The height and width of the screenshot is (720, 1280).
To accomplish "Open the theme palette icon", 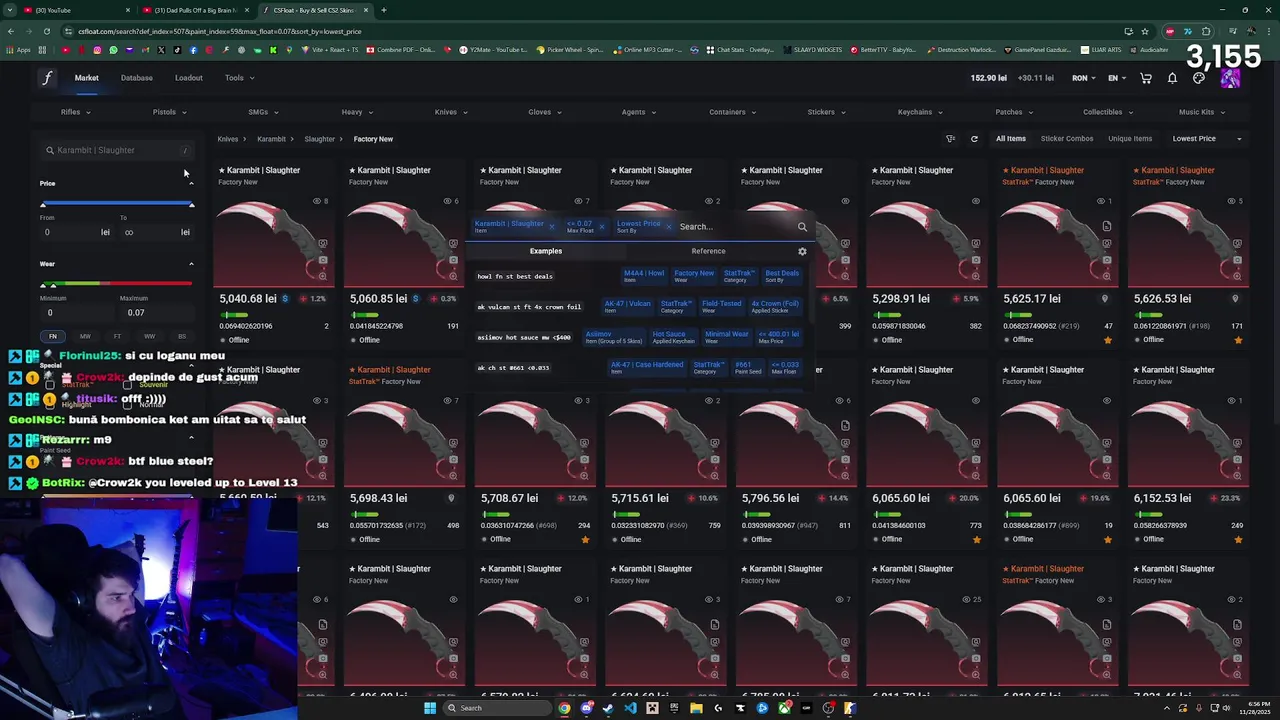I will pyautogui.click(x=1199, y=78).
